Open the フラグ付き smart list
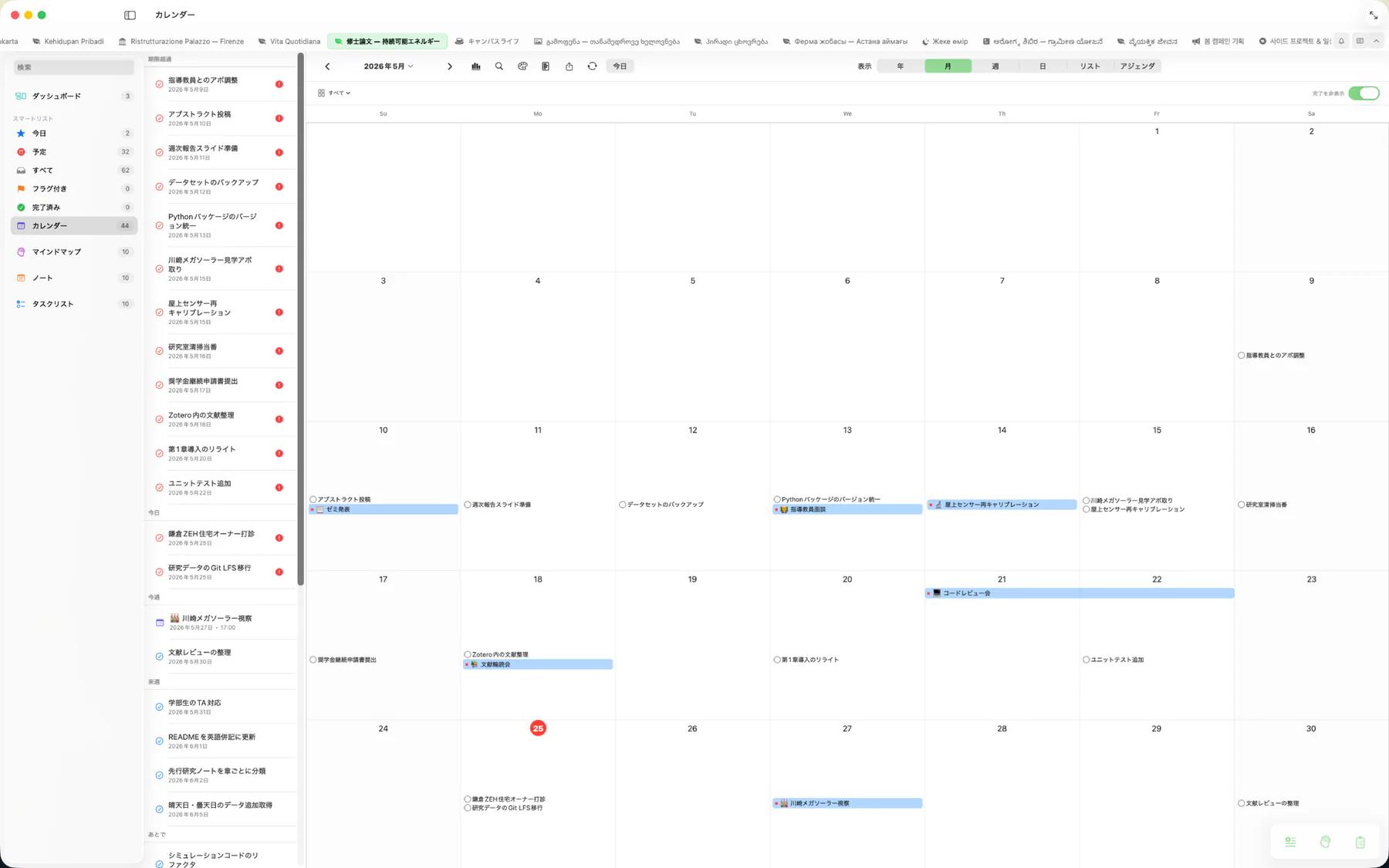 74,189
